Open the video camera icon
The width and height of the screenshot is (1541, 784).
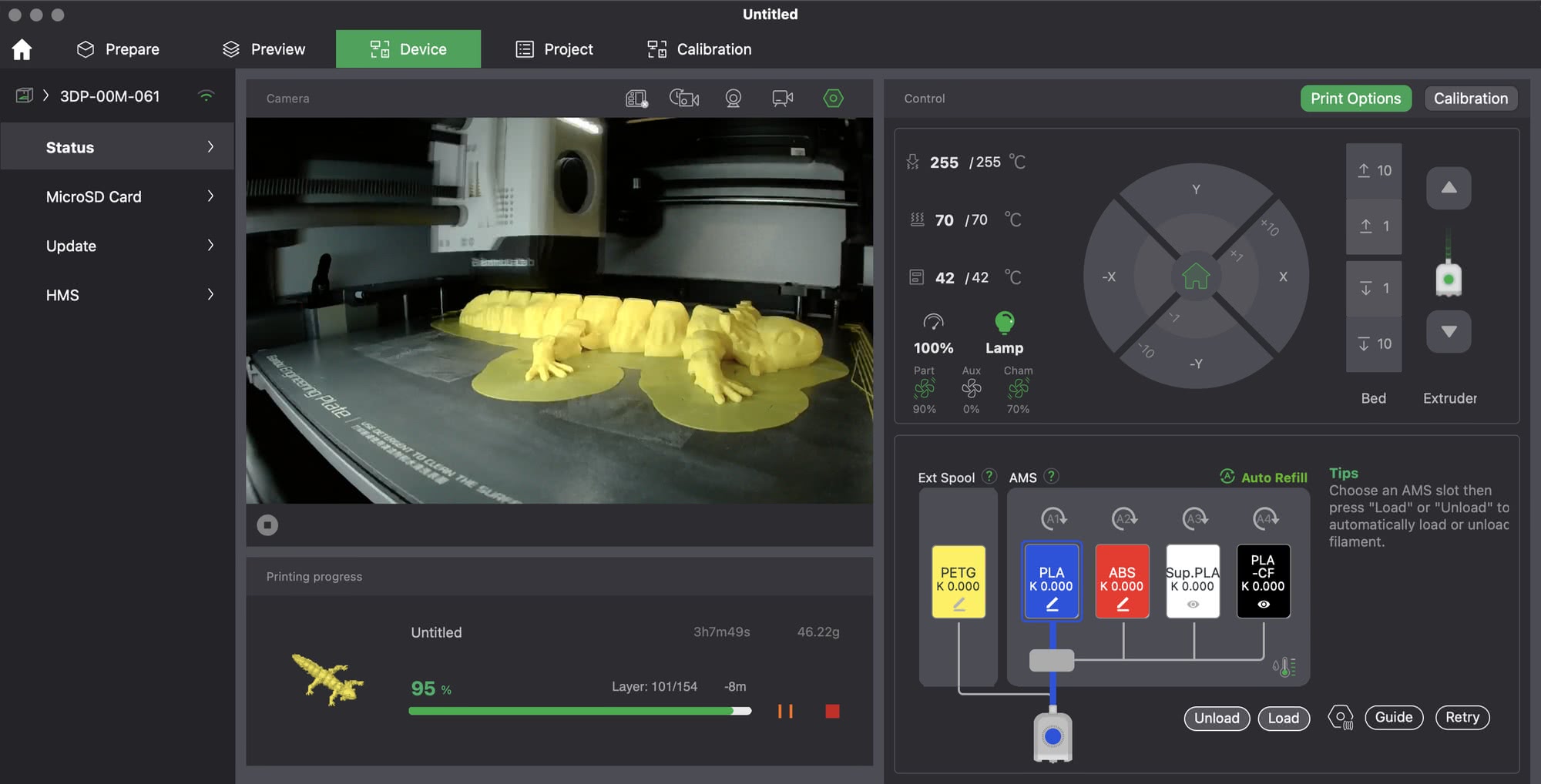click(x=783, y=99)
